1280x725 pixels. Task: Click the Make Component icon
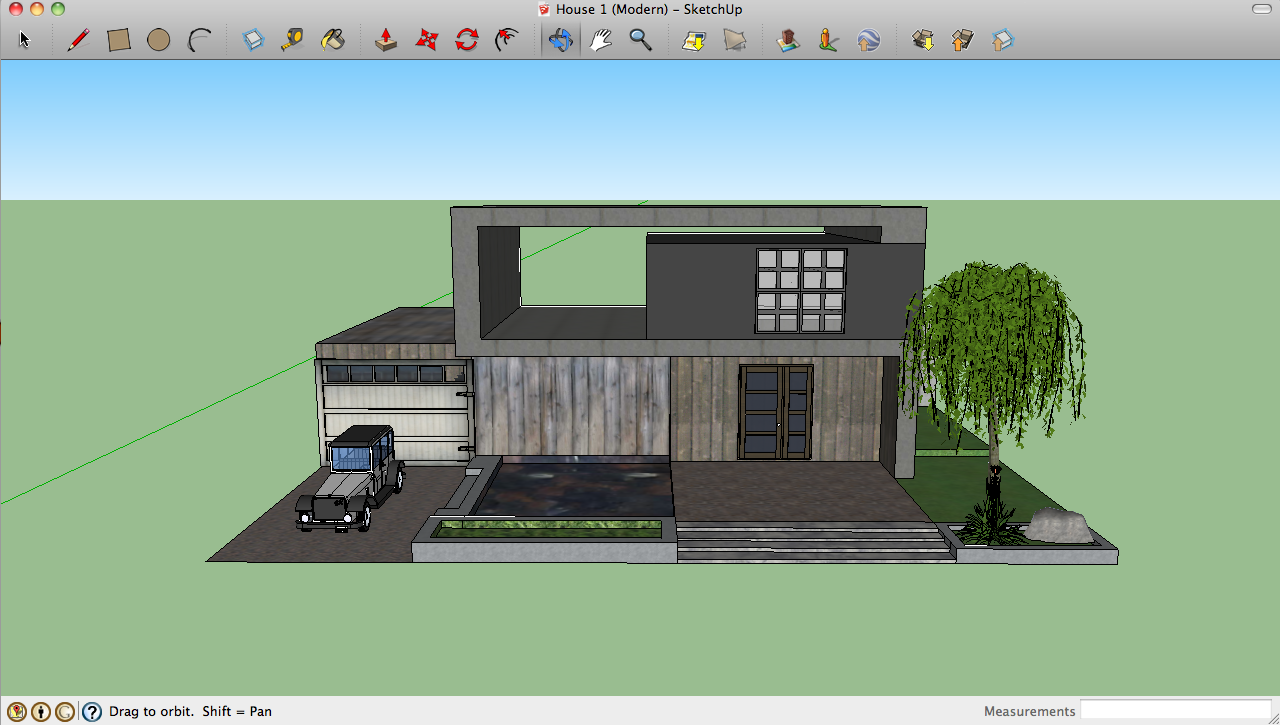[x=253, y=40]
